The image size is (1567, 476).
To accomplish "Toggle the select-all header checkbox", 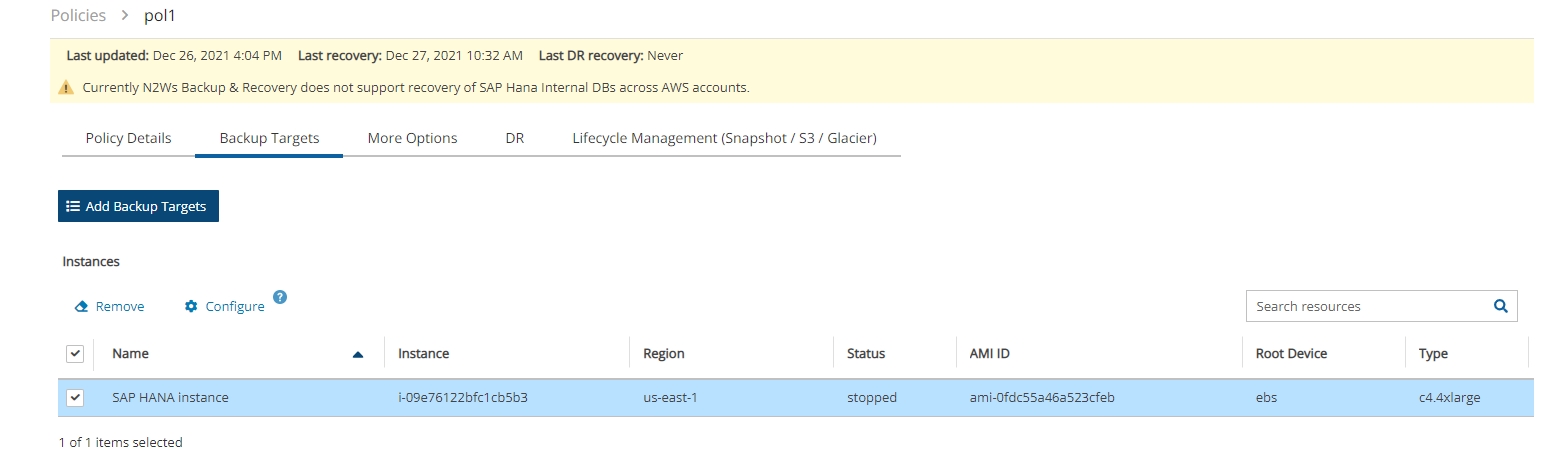I will (75, 354).
